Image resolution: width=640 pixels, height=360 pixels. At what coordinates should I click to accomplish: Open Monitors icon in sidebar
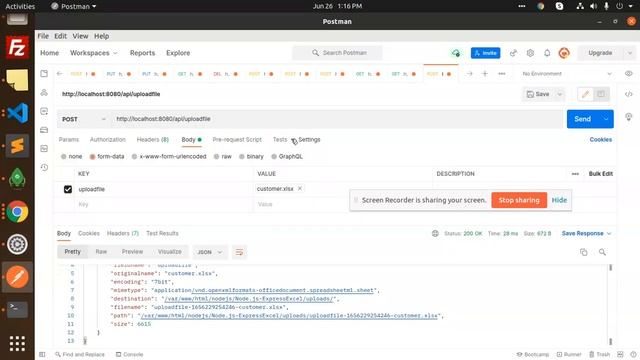tap(44, 149)
